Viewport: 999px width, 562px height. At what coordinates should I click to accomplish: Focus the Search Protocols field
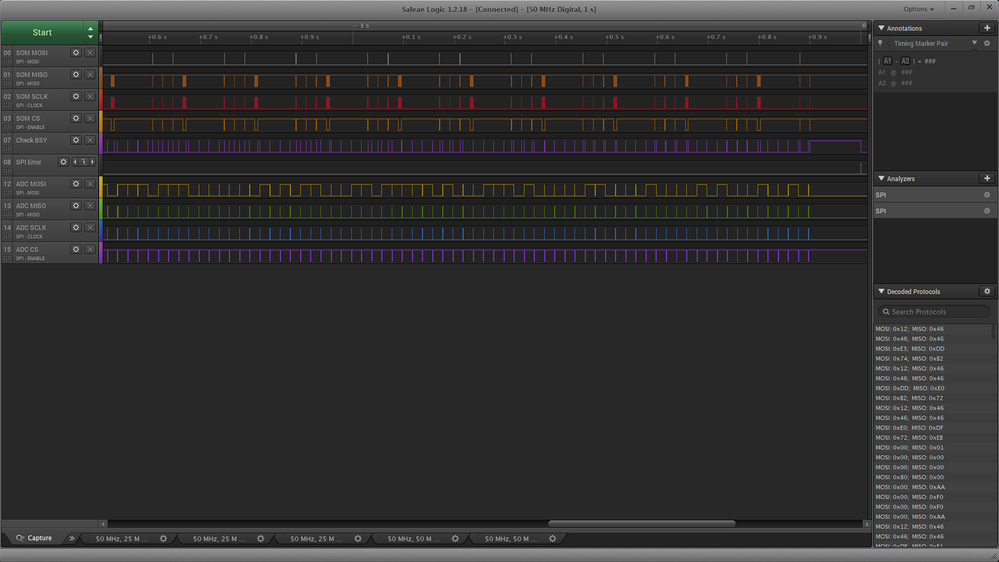coord(934,312)
